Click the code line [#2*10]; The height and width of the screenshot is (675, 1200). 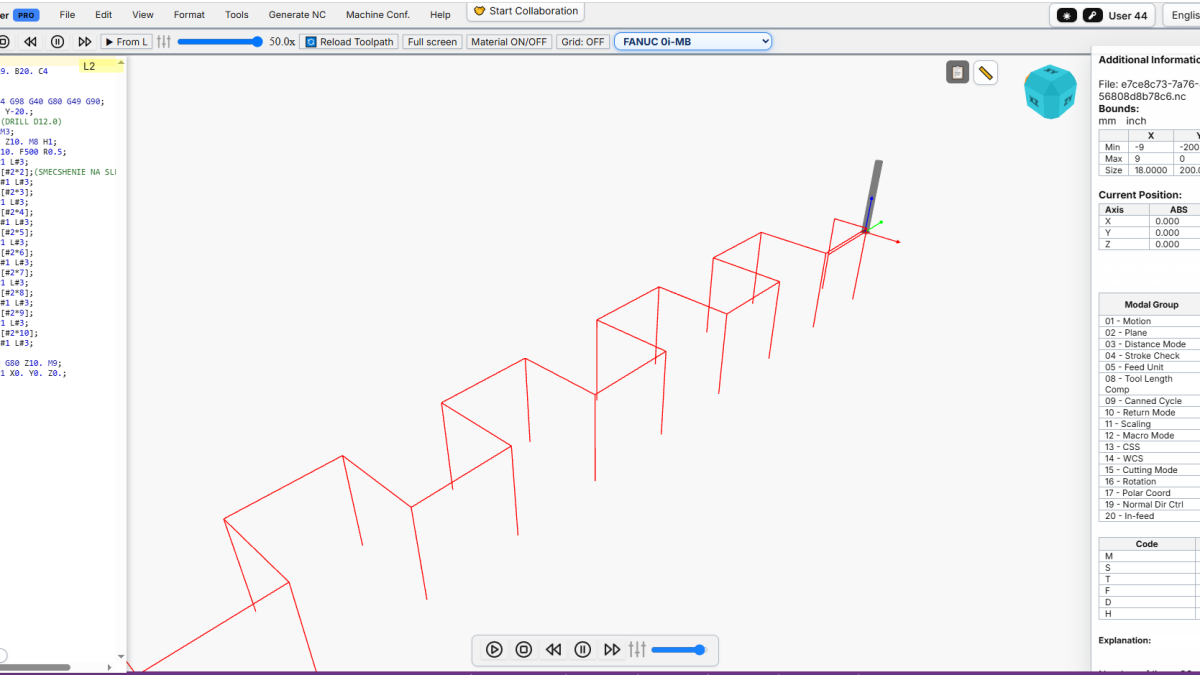click(x=19, y=333)
